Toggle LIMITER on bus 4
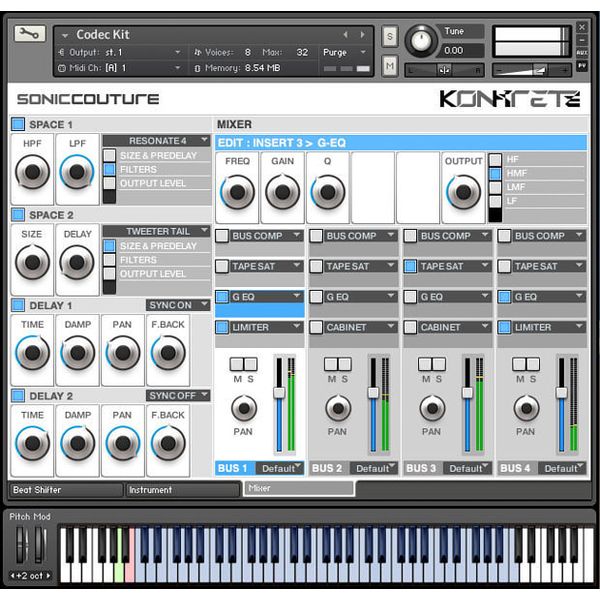 [504, 328]
